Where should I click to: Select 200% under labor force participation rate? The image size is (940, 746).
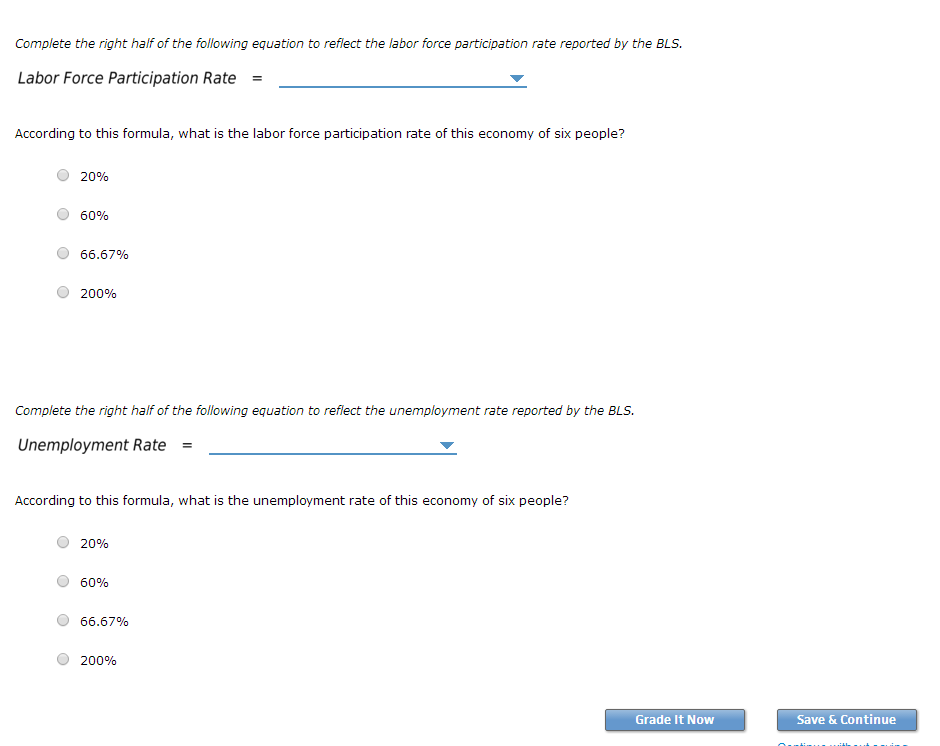[63, 292]
